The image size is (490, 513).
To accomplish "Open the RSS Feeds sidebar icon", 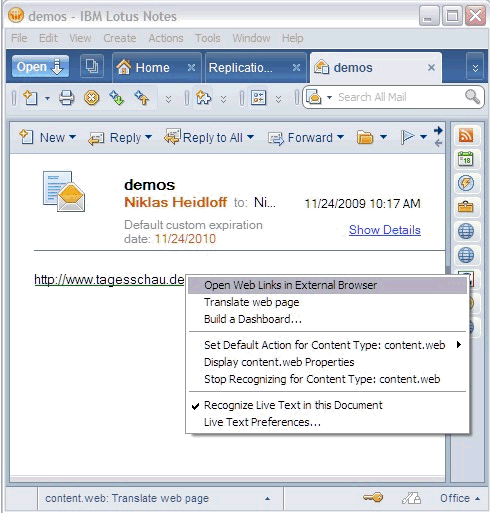I will pyautogui.click(x=466, y=135).
